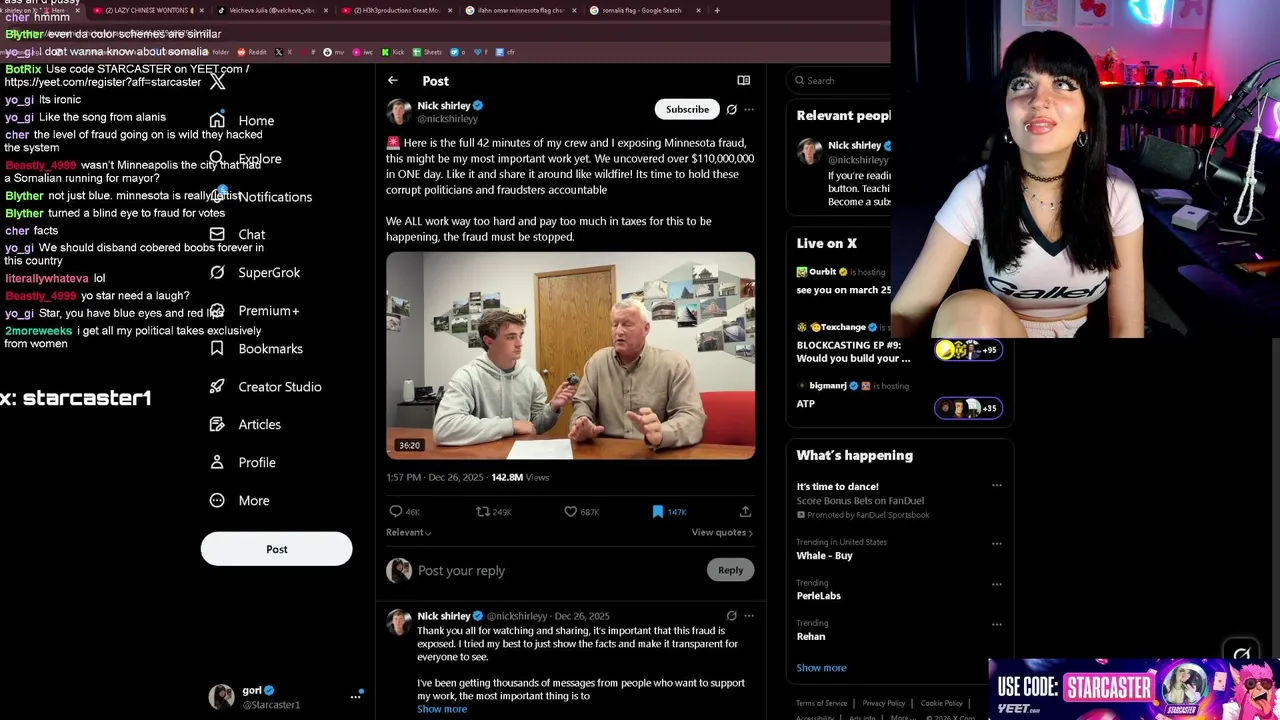Image resolution: width=1280 pixels, height=720 pixels.
Task: Open the Terms of Service link
Action: pos(821,703)
